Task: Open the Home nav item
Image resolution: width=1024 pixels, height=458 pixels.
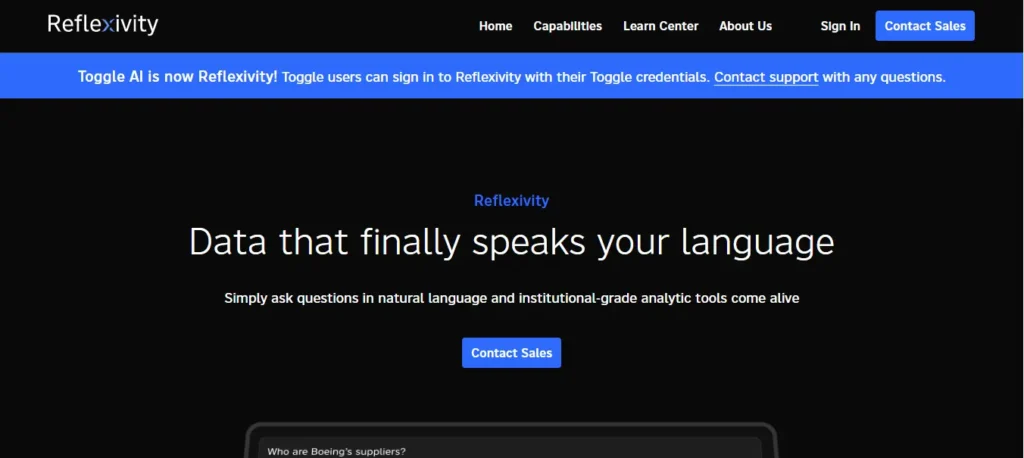Action: pyautogui.click(x=496, y=26)
